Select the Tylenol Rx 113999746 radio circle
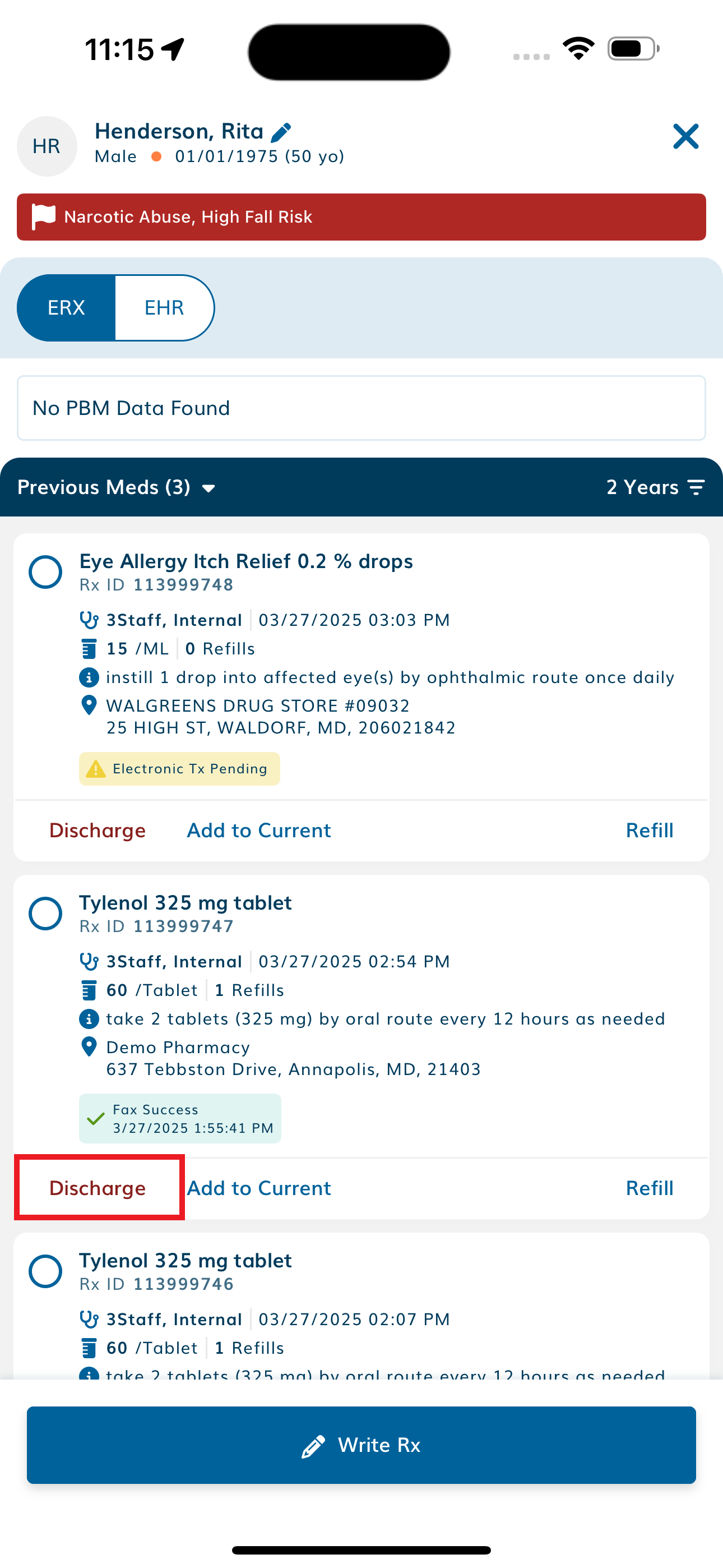This screenshot has width=723, height=1568. pyautogui.click(x=45, y=1271)
